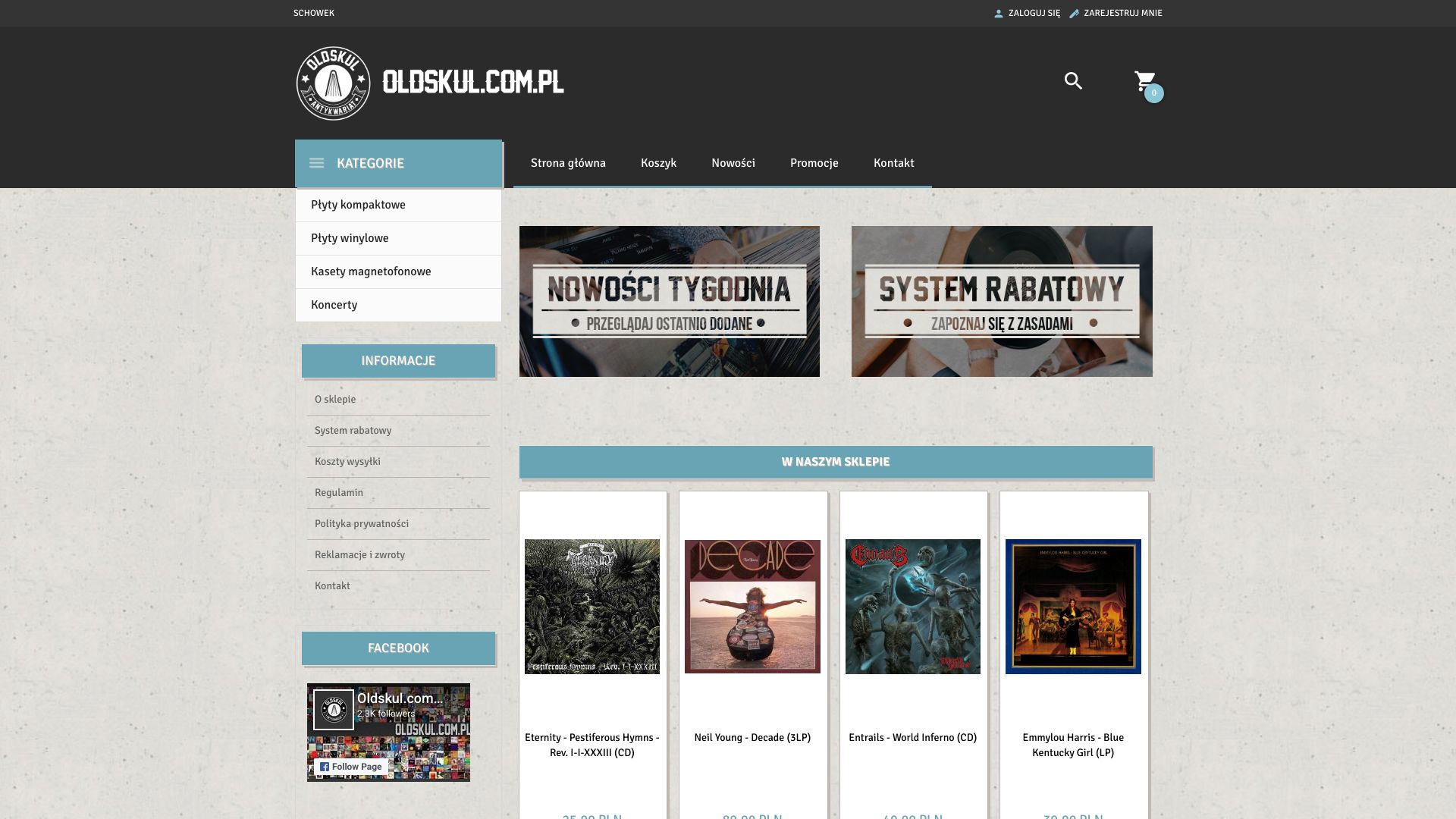The image size is (1456, 819).
Task: Open Neil Young Decade album cover
Action: (752, 607)
